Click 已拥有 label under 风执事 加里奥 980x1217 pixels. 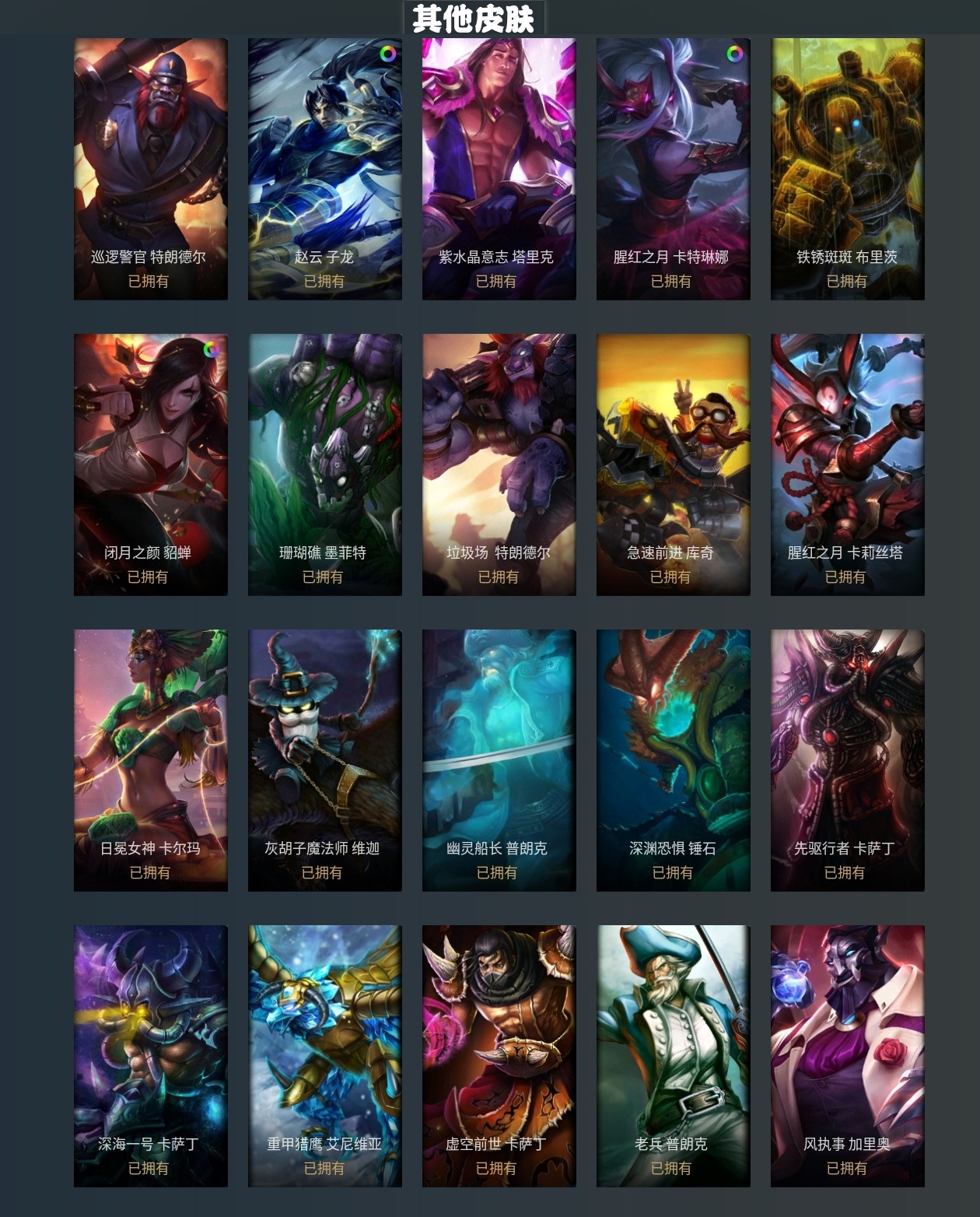click(x=846, y=1168)
